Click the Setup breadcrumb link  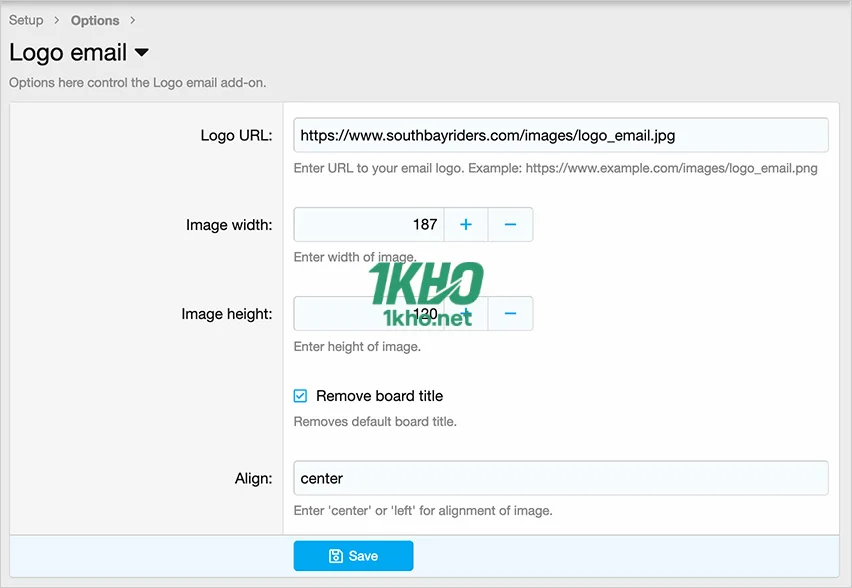pyautogui.click(x=26, y=20)
